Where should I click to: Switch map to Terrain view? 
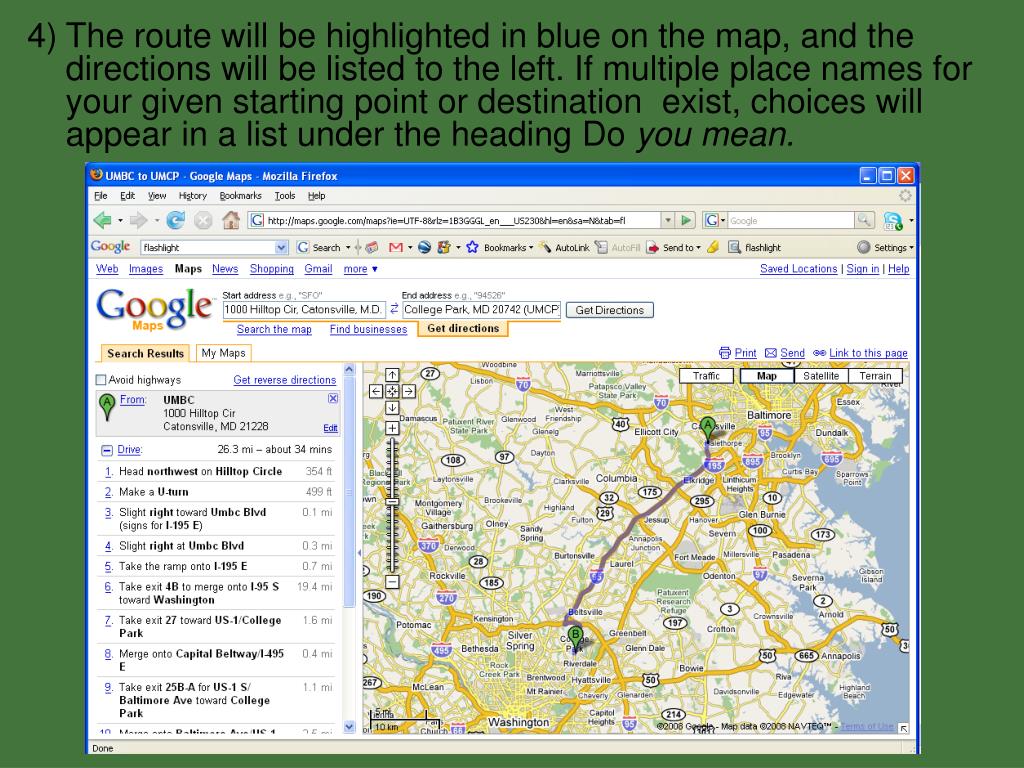tap(875, 376)
